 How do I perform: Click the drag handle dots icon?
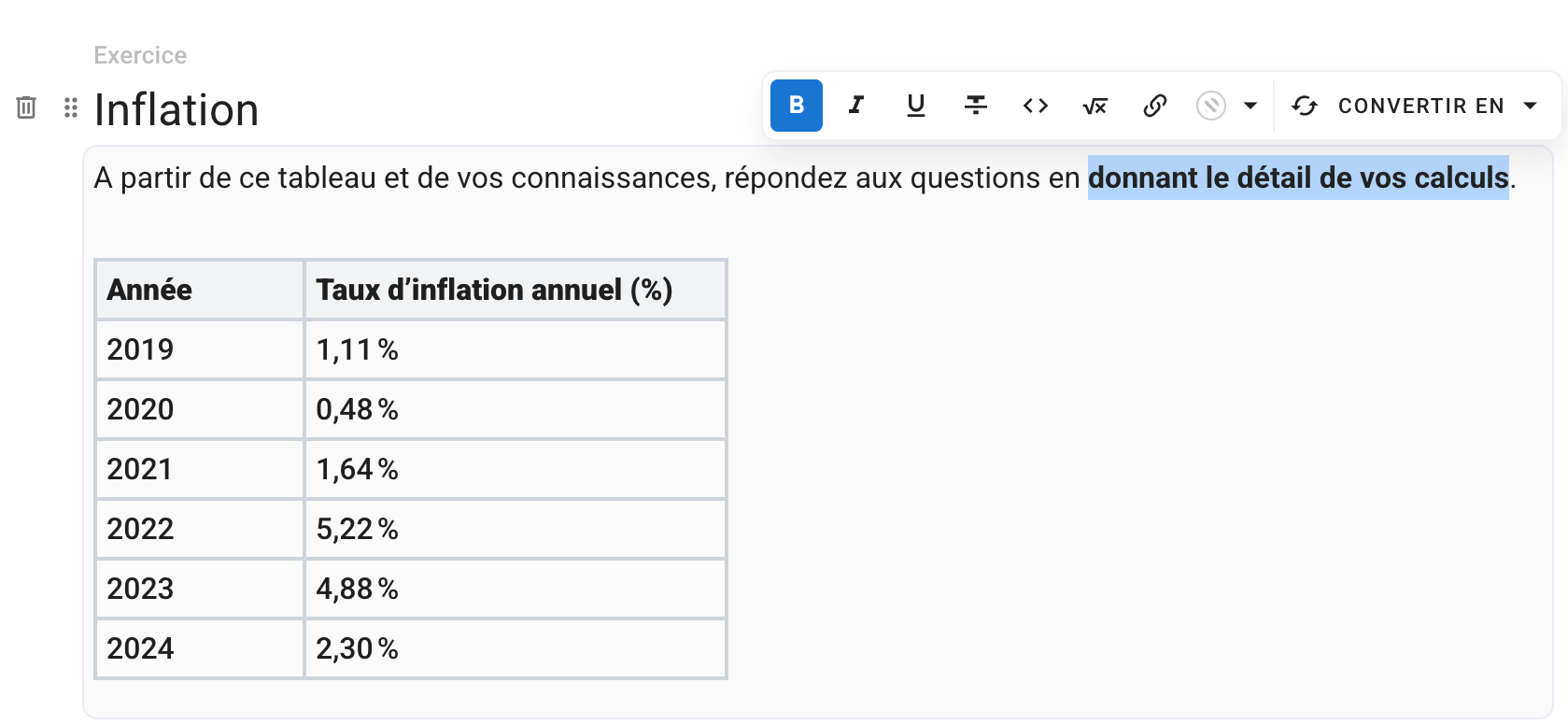coord(70,107)
